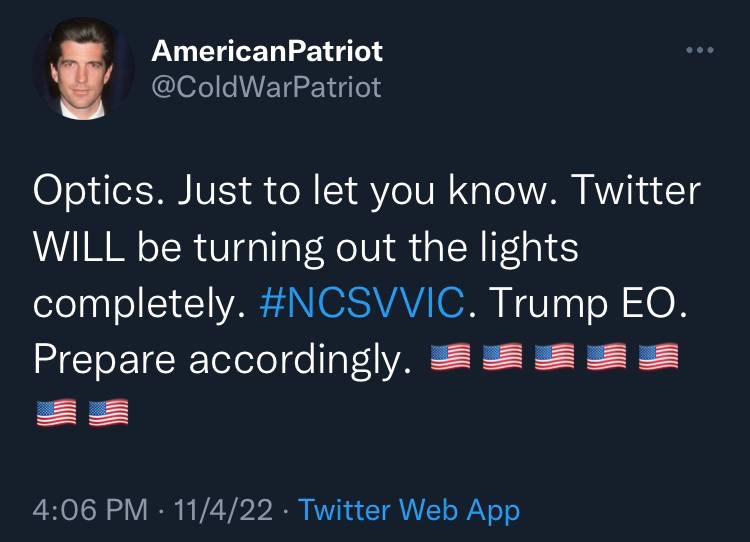Click the word 'Optics.' in the tweet

pos(99,191)
